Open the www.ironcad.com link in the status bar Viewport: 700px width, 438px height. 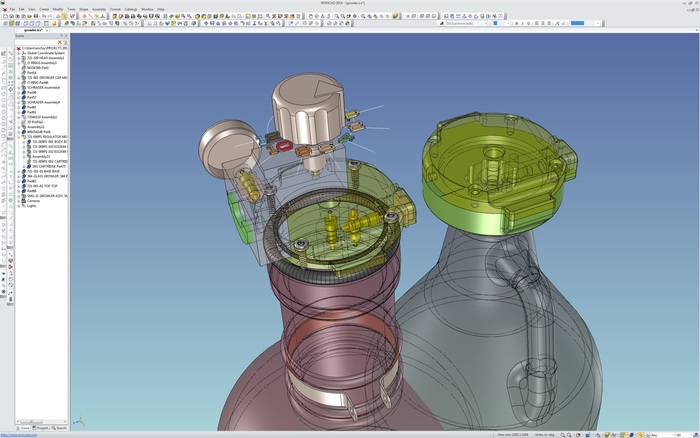(19, 435)
